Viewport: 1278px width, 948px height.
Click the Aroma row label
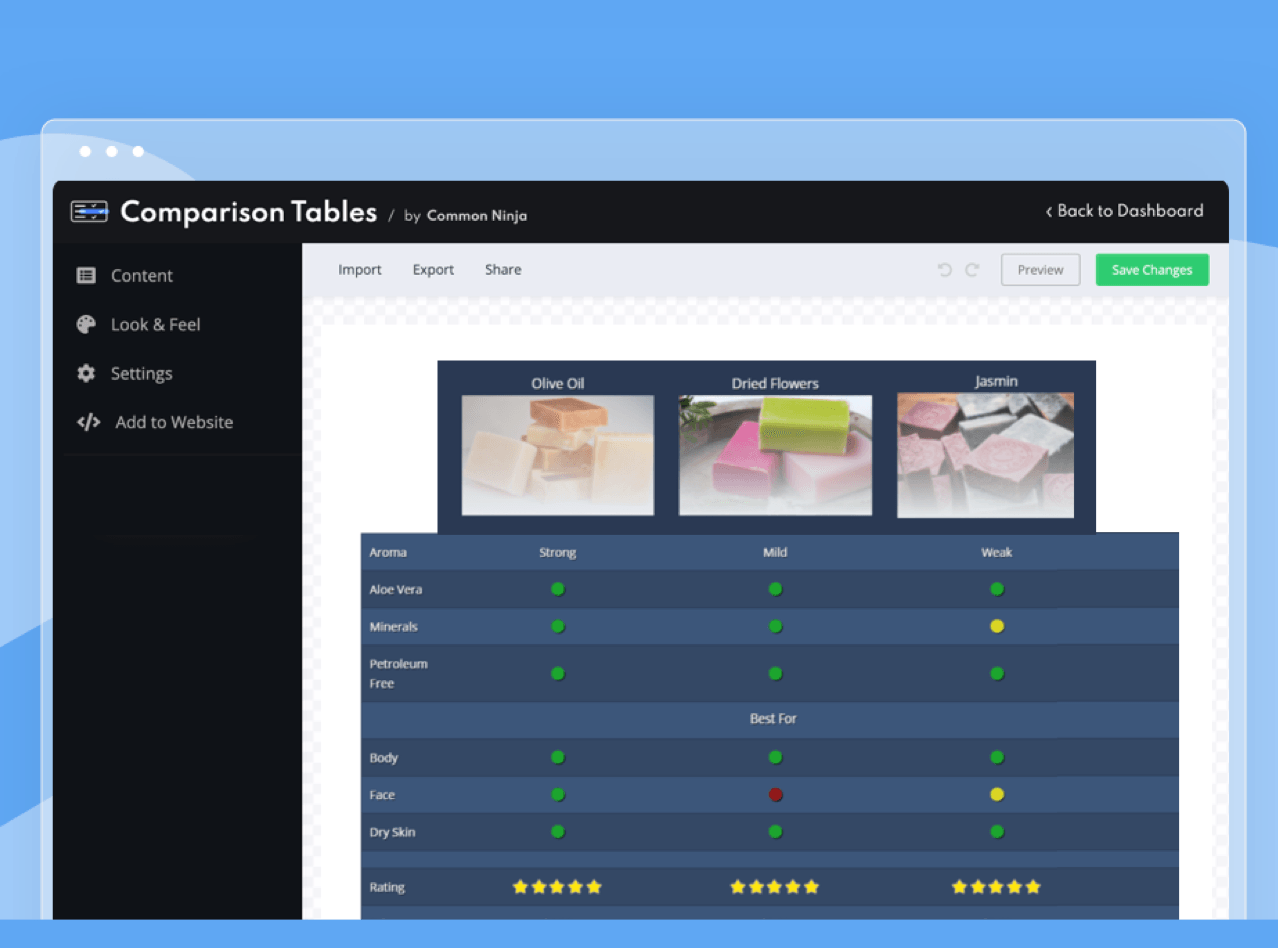tap(388, 552)
